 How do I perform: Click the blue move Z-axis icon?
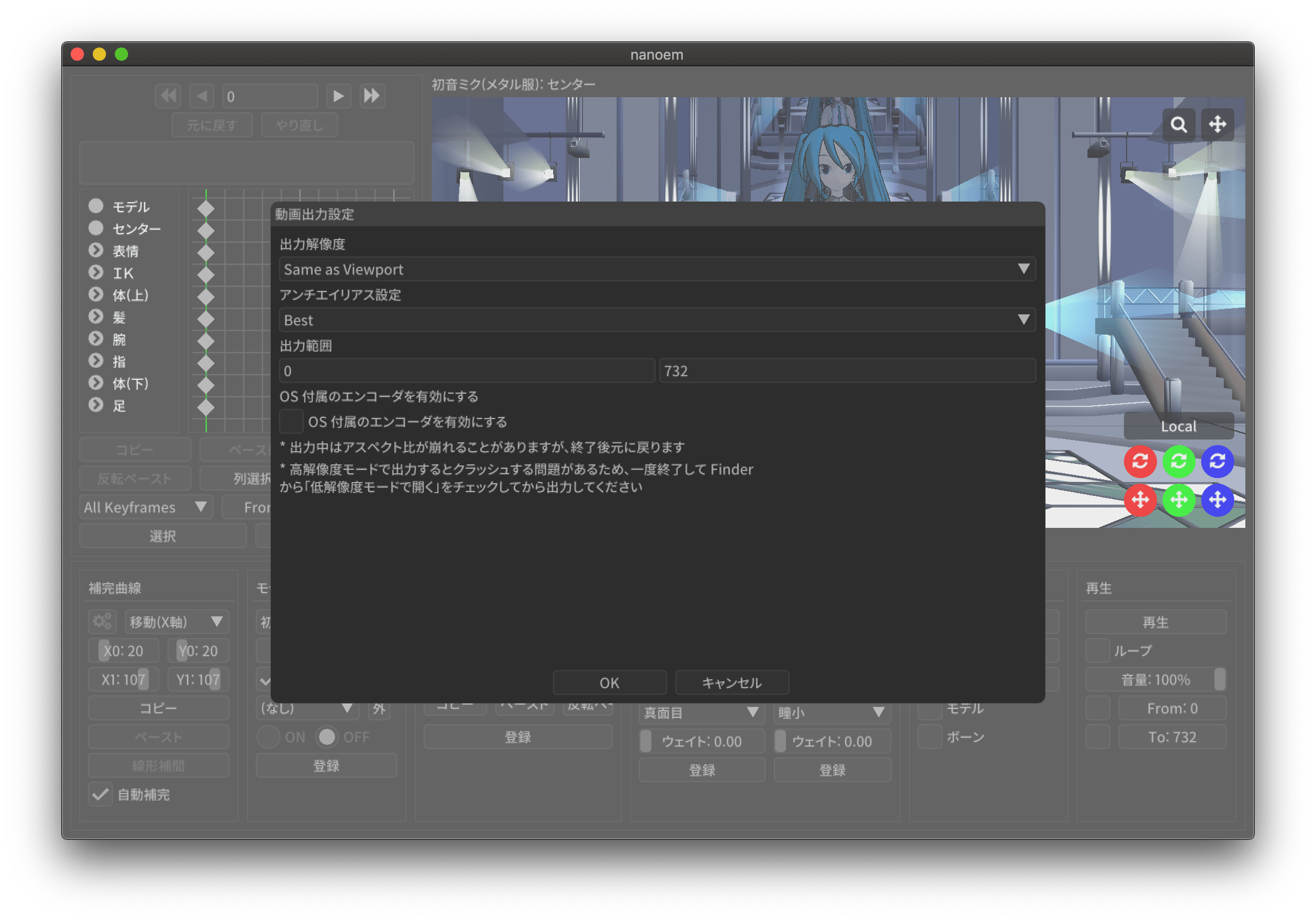tap(1217, 500)
